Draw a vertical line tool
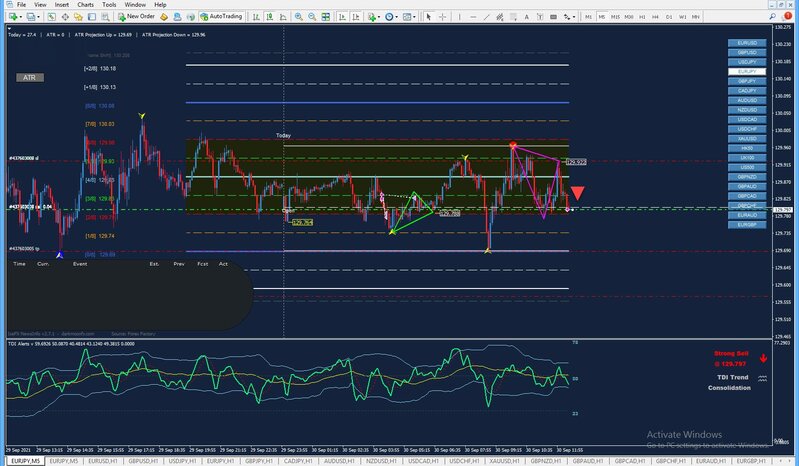Image resolution: width=799 pixels, height=466 pixels. (x=460, y=17)
